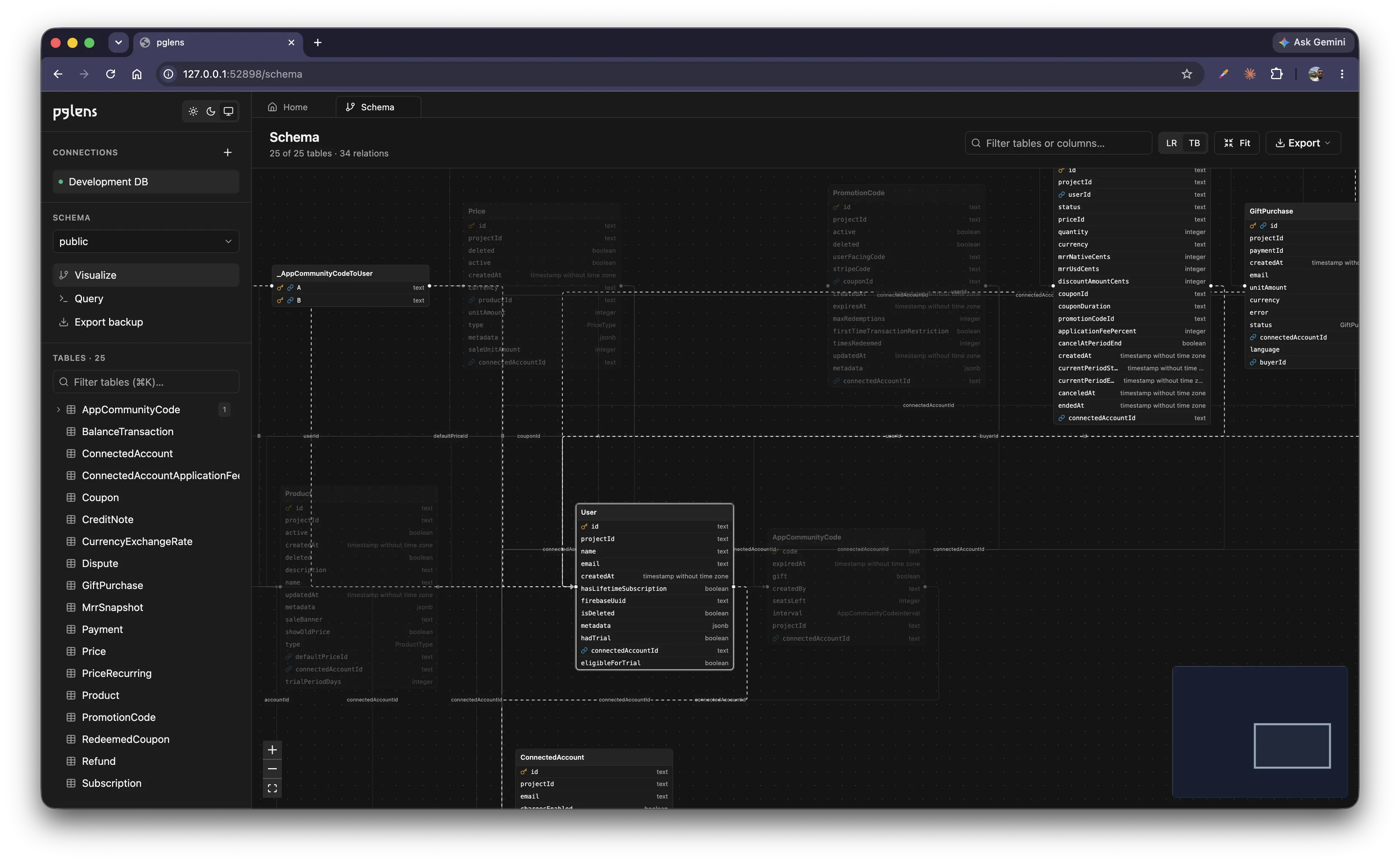Set layout direction to TB
The width and height of the screenshot is (1400, 863).
(1194, 143)
